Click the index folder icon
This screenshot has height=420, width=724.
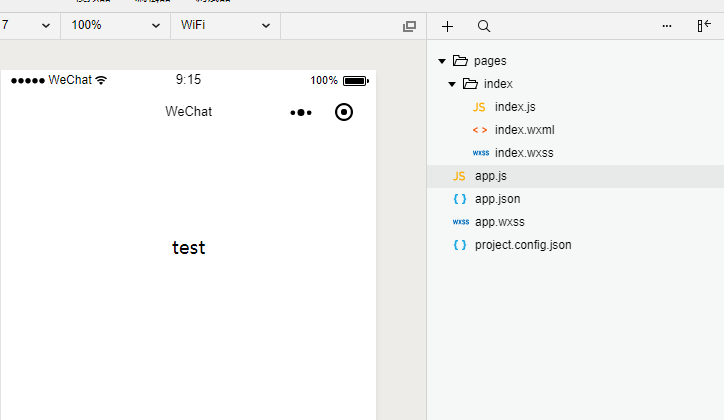click(470, 84)
